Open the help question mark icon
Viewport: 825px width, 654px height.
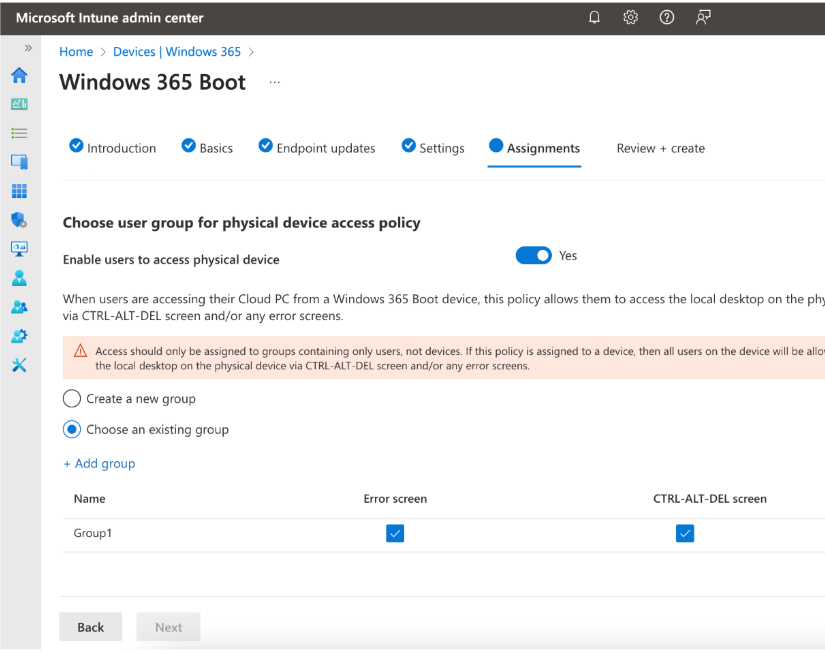pyautogui.click(x=667, y=18)
